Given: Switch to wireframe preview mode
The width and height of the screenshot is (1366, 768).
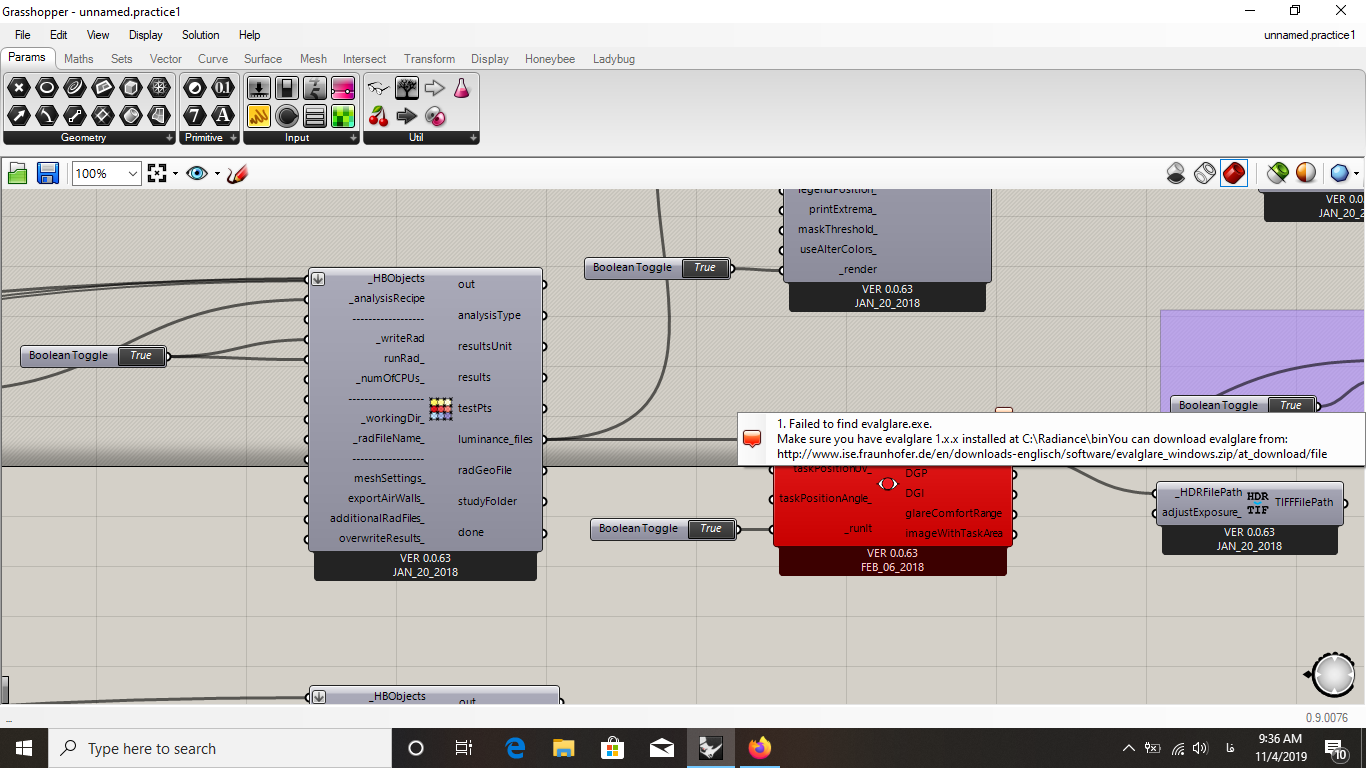Looking at the screenshot, I should point(1205,174).
